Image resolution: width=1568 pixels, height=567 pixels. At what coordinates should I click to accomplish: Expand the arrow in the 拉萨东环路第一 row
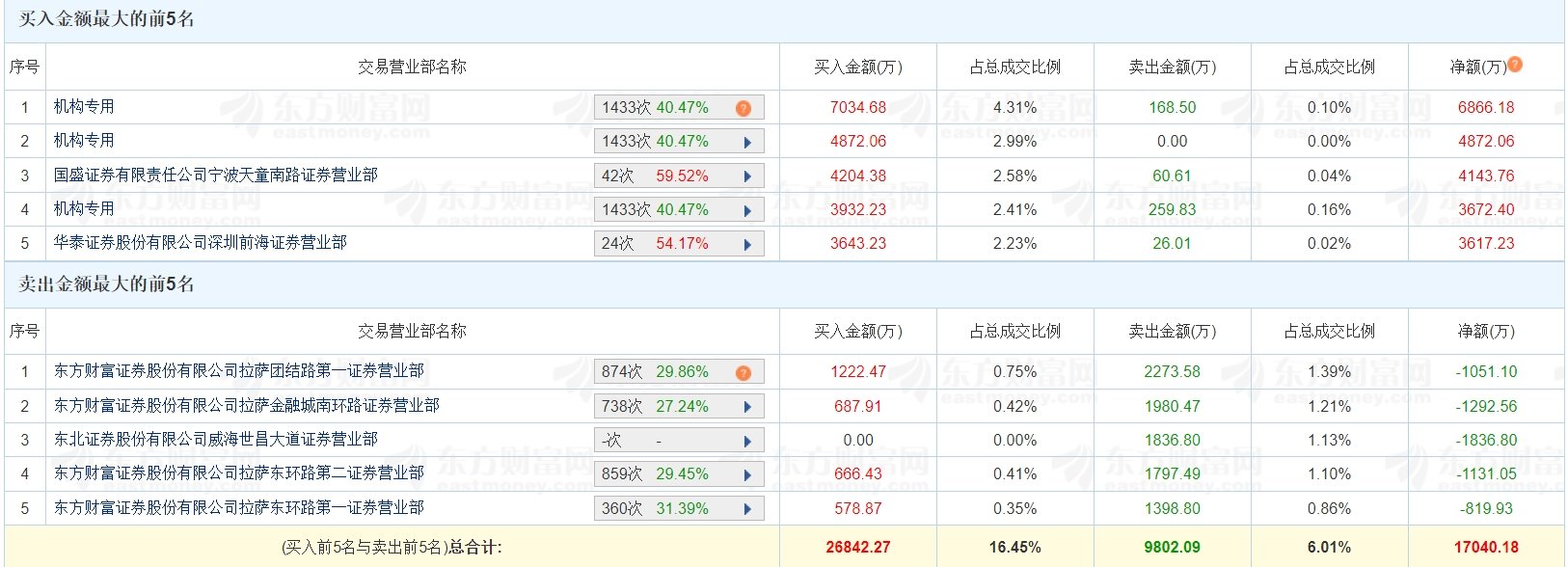747,509
